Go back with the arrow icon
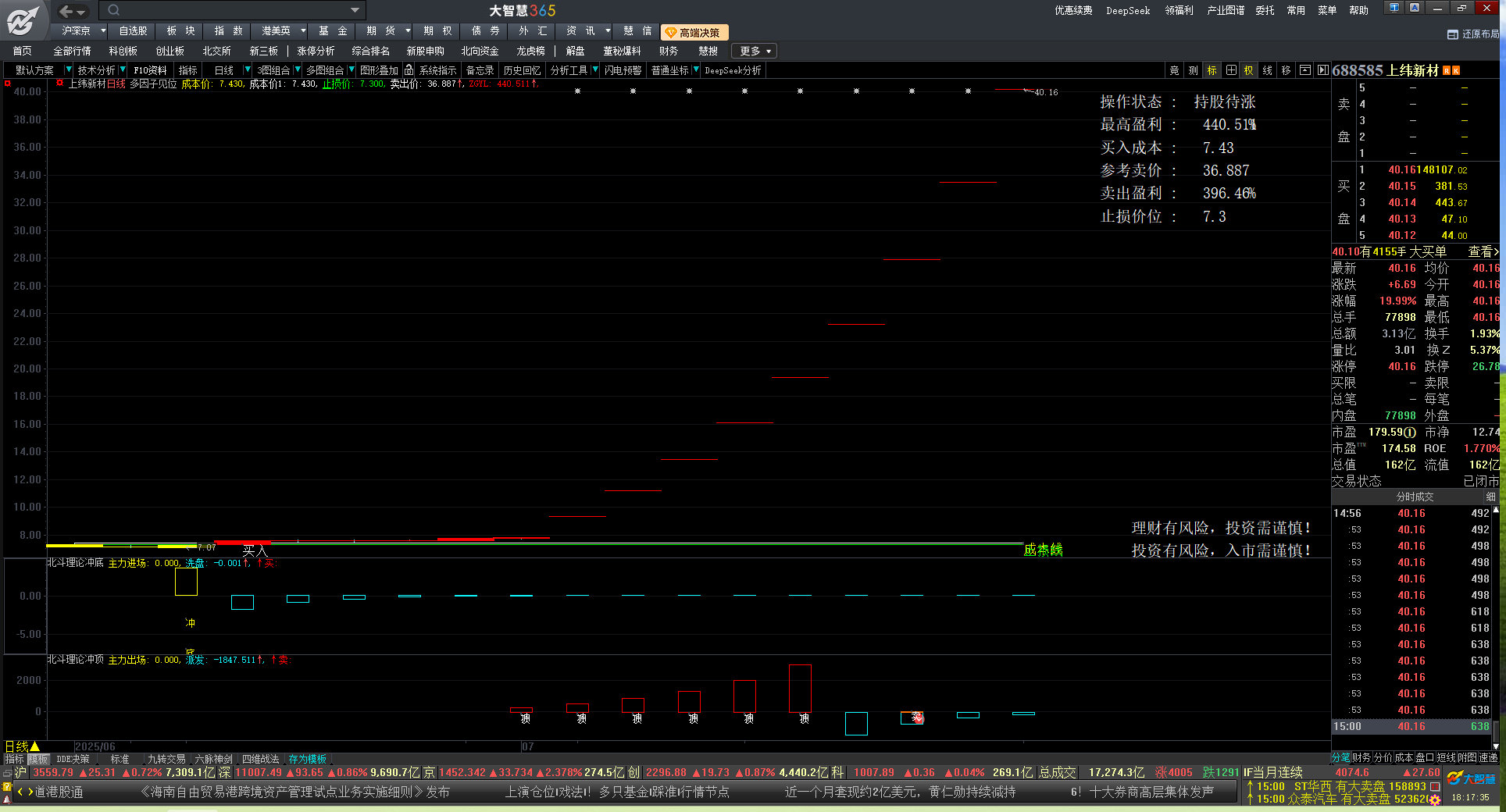1506x812 pixels. click(x=66, y=11)
